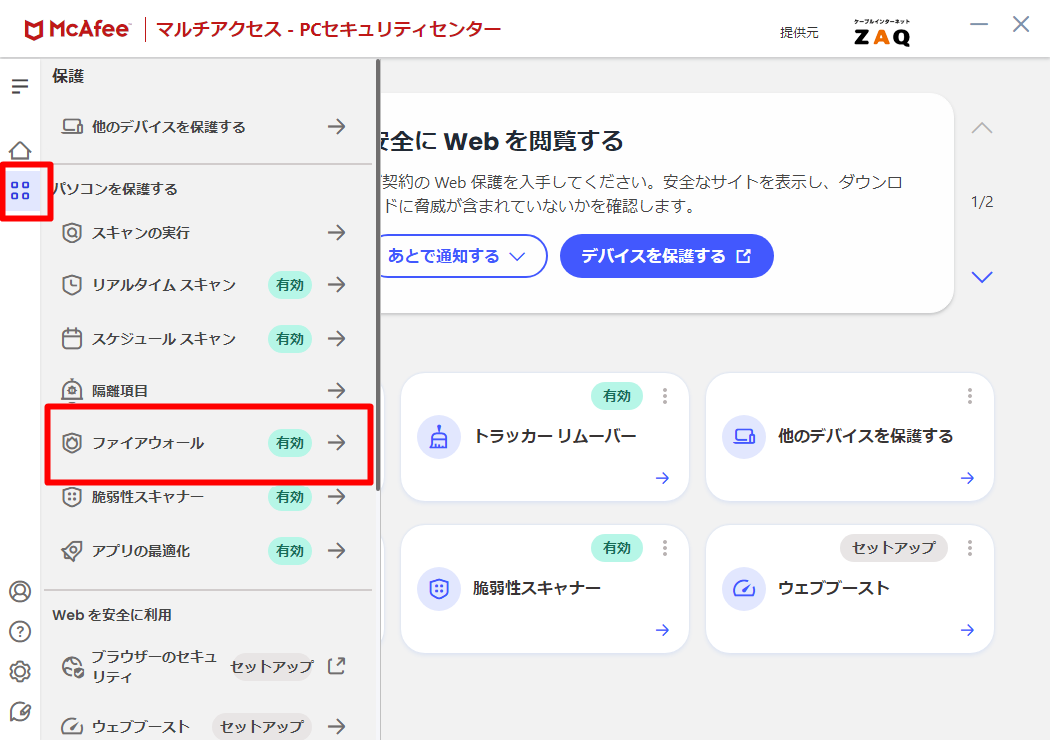The width and height of the screenshot is (1050, 740).
Task: Open the hamburger menu icon
Action: (20, 86)
